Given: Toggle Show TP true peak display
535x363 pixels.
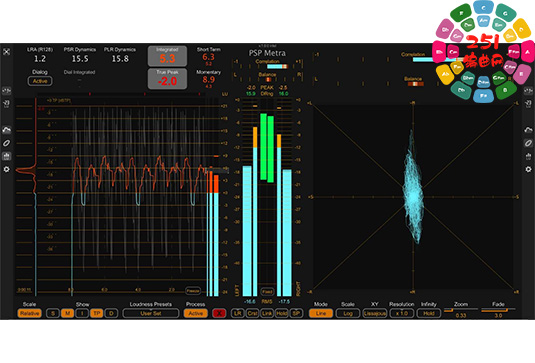Looking at the screenshot, I should click(97, 313).
